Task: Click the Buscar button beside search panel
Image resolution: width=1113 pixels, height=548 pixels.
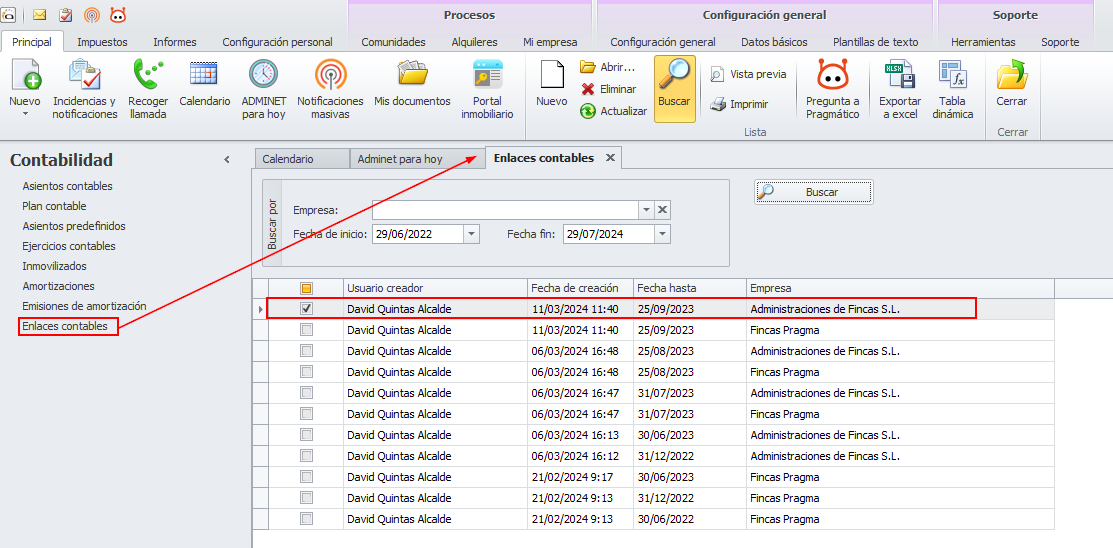Action: pos(814,192)
